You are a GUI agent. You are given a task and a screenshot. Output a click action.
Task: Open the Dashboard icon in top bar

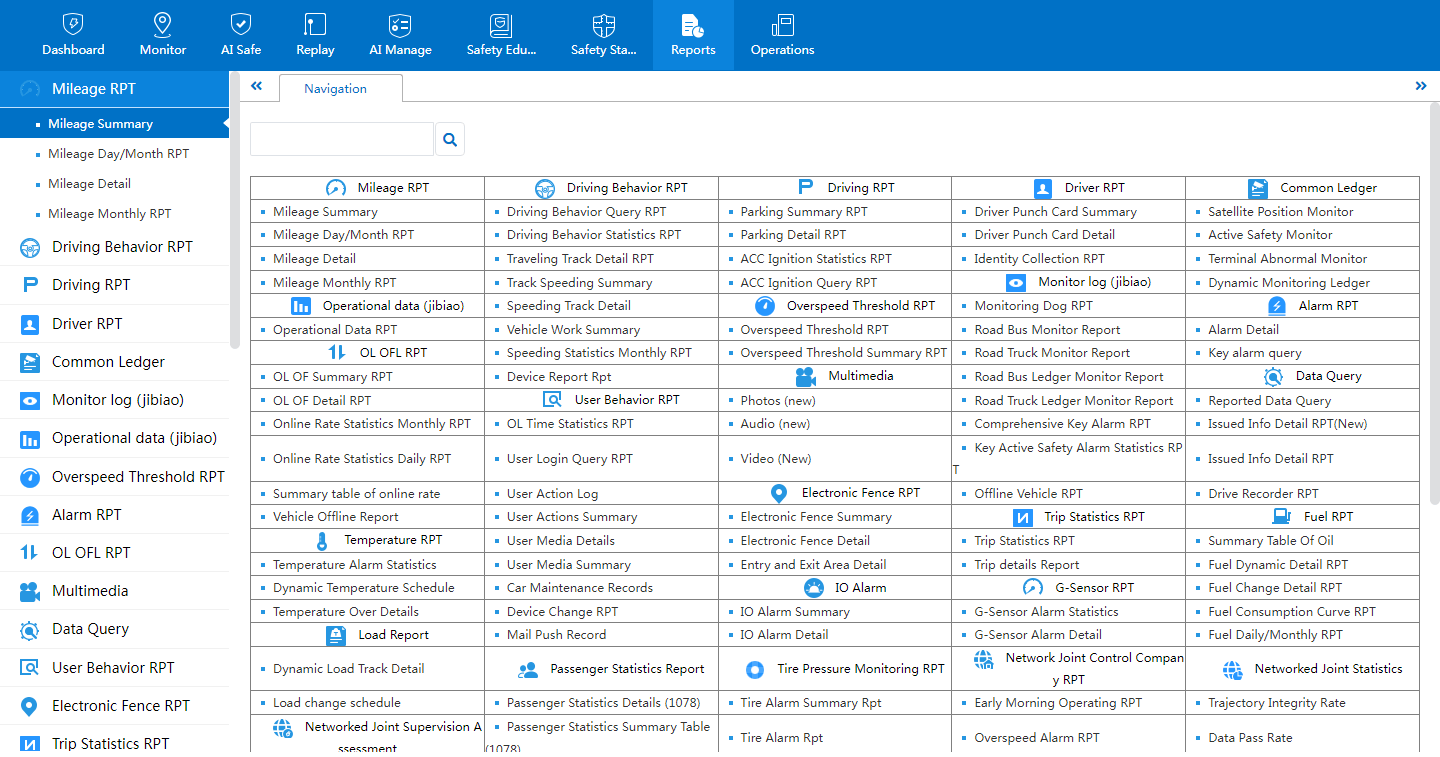[73, 25]
